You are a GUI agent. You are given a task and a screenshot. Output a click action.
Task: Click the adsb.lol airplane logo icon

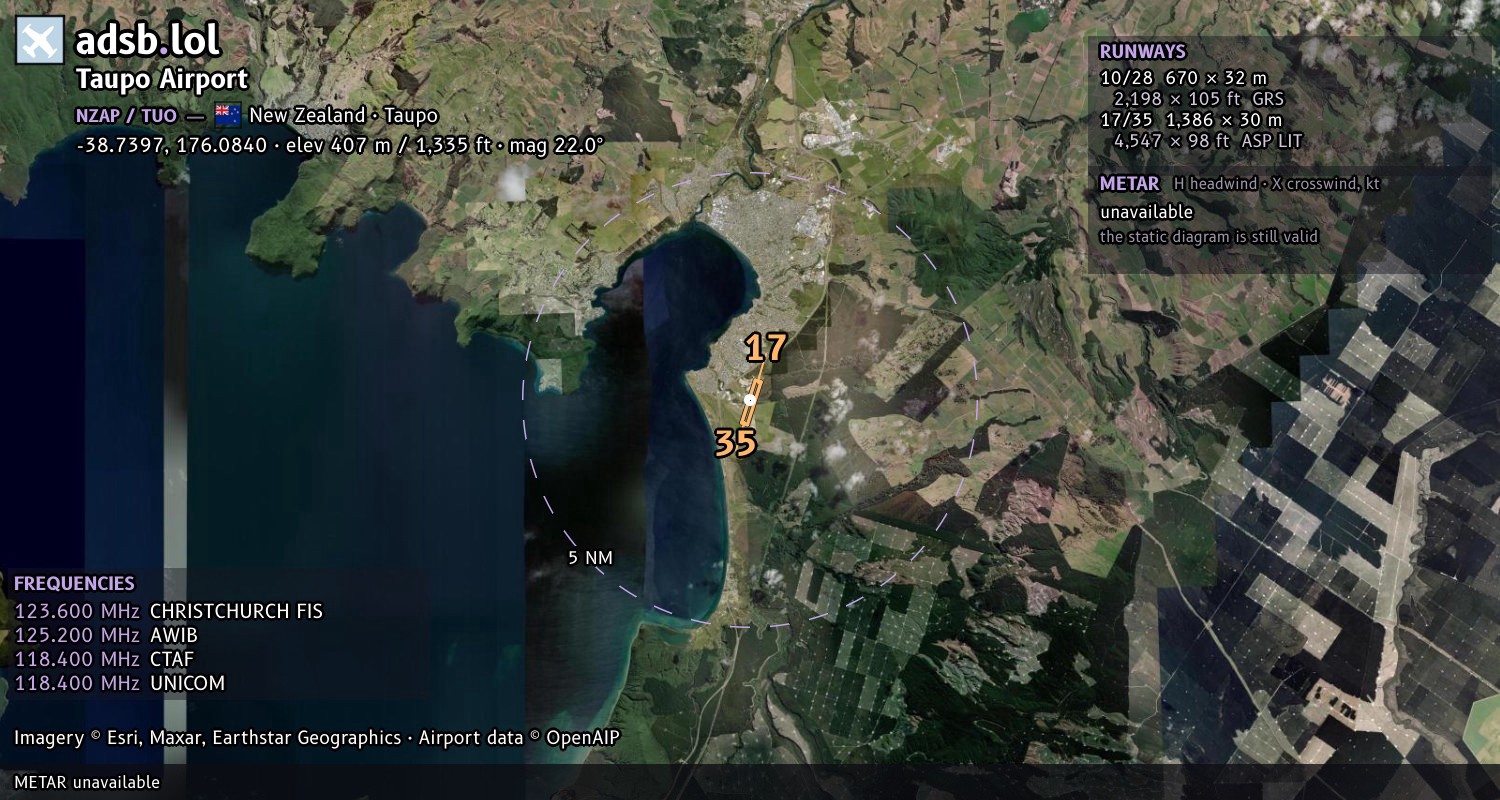(x=40, y=41)
